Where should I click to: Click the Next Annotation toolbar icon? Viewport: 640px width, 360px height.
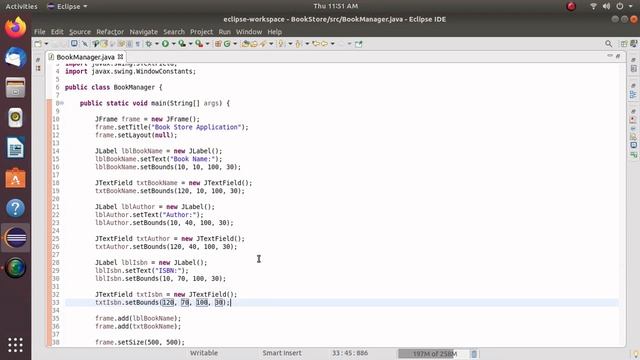click(x=282, y=44)
